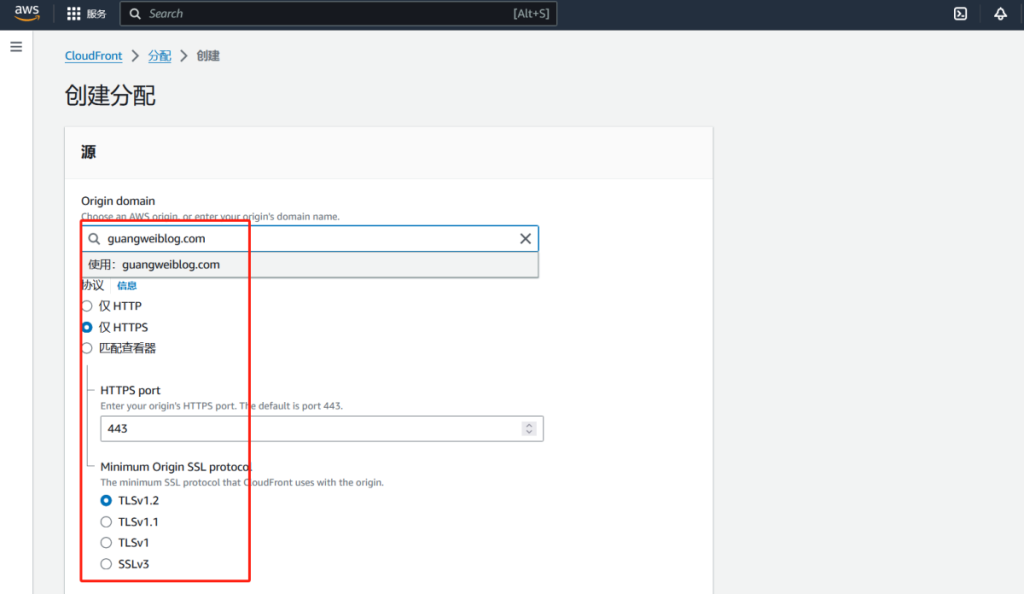
Task: Click the HTTPS port 443 field
Action: (321, 428)
